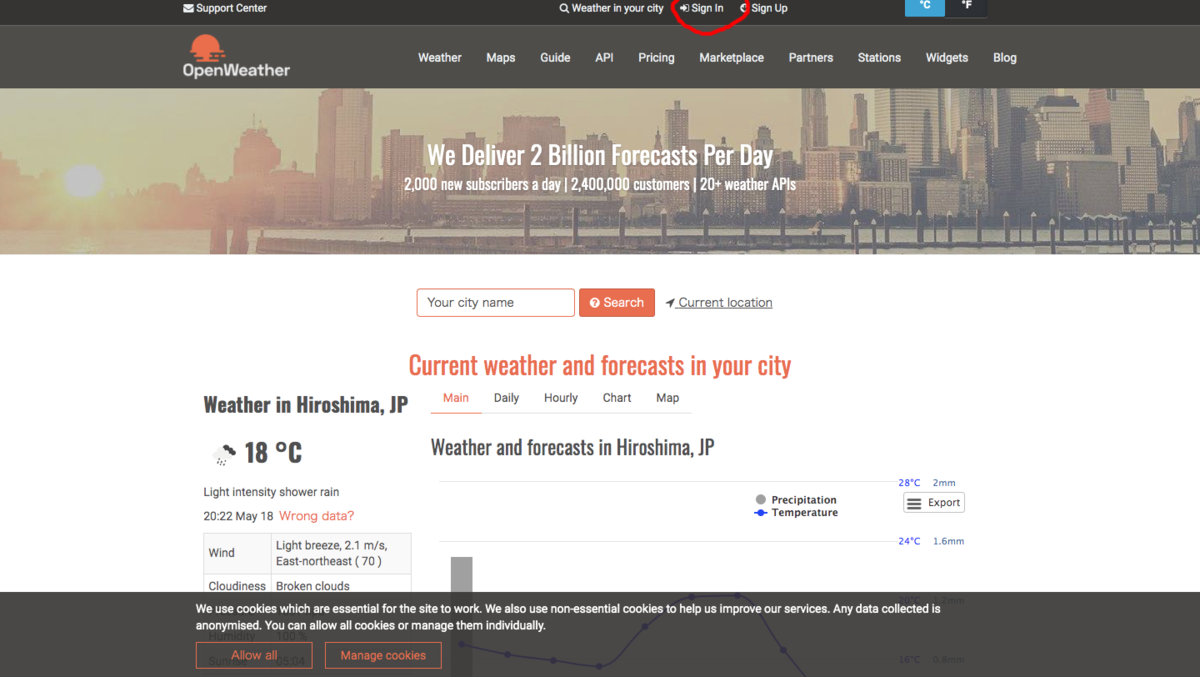Open the Maps menu item
The height and width of the screenshot is (677, 1200).
pyautogui.click(x=501, y=58)
